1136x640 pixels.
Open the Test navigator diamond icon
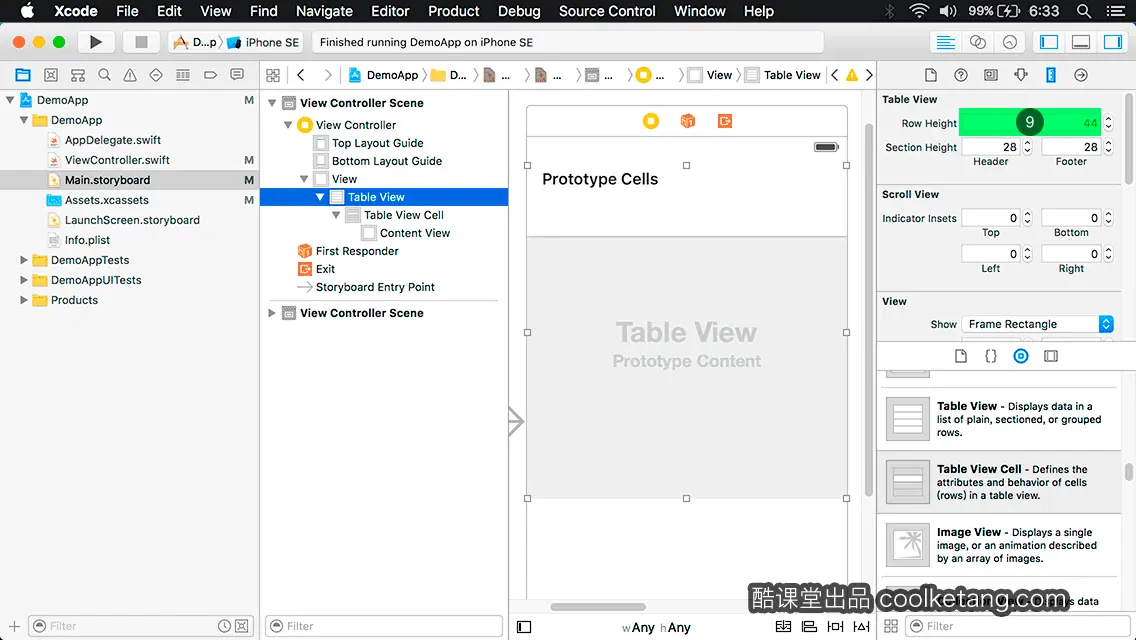pos(156,75)
